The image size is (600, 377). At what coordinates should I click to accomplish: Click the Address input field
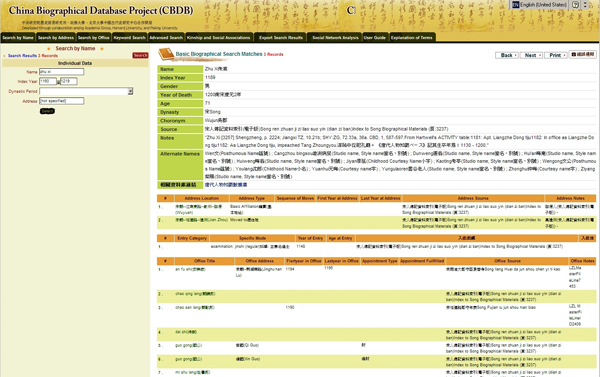61,101
